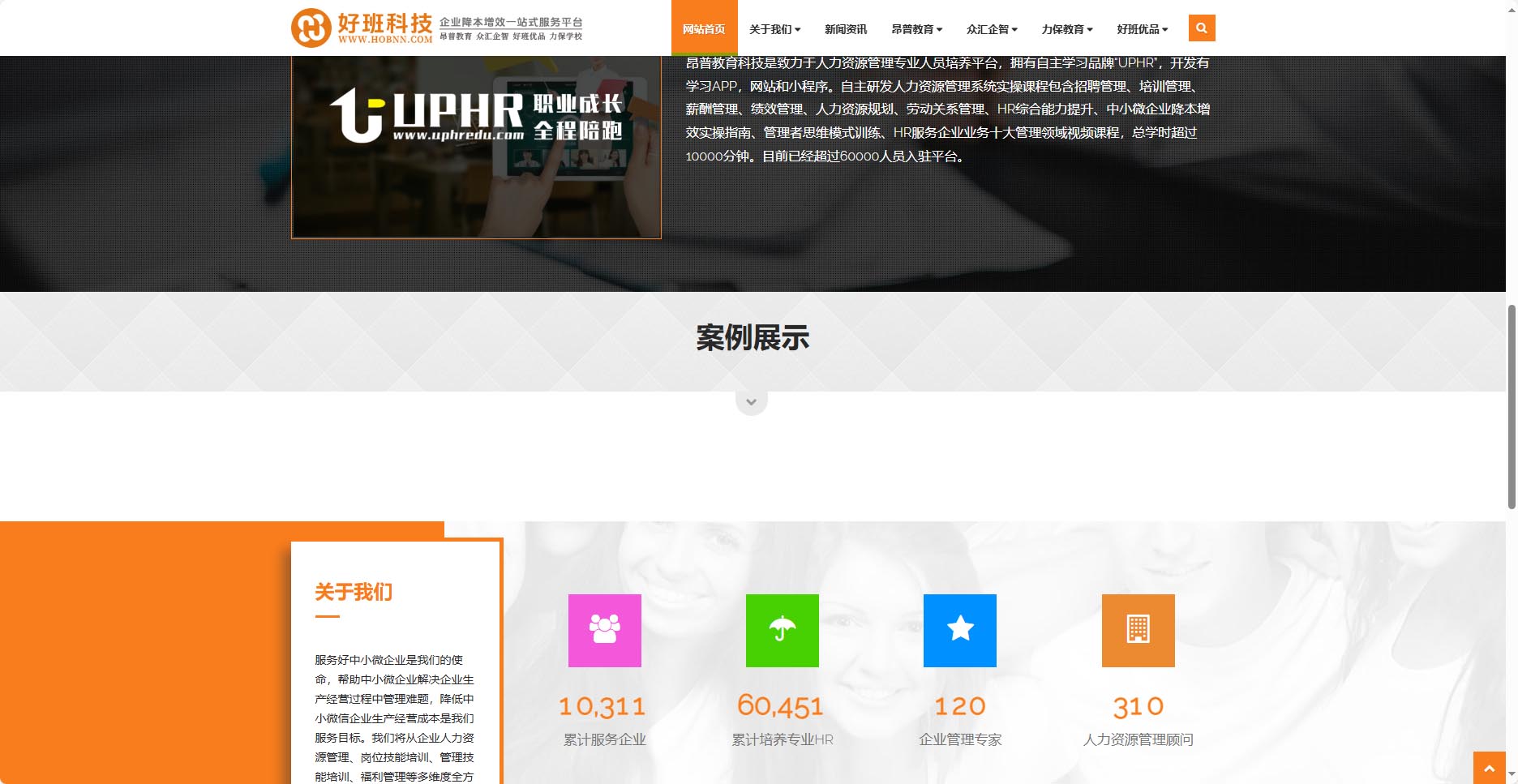Click the down chevron below 案例展示
Screen dimensions: 1518x784
pos(751,402)
